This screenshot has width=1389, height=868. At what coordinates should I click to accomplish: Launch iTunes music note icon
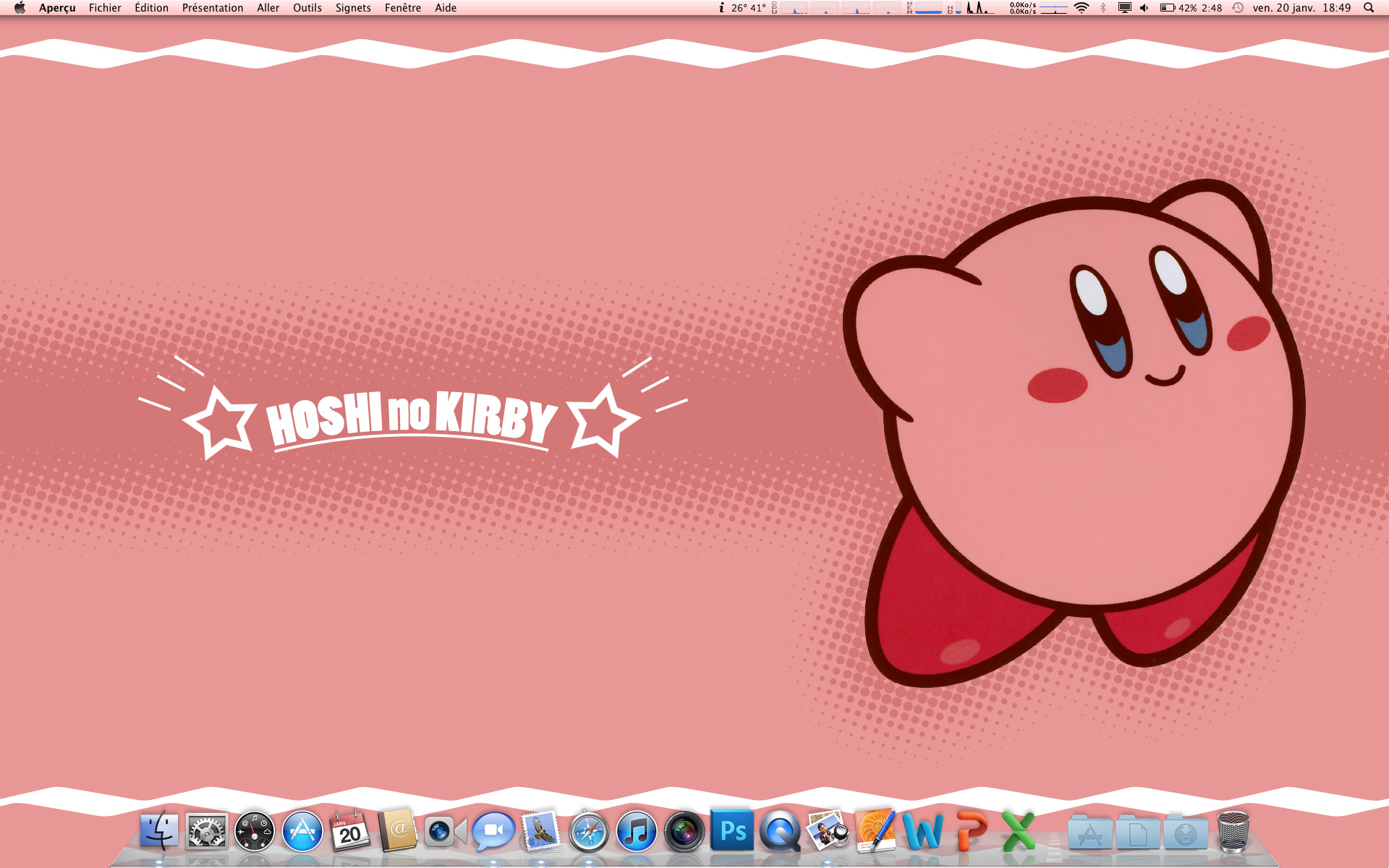point(637,832)
